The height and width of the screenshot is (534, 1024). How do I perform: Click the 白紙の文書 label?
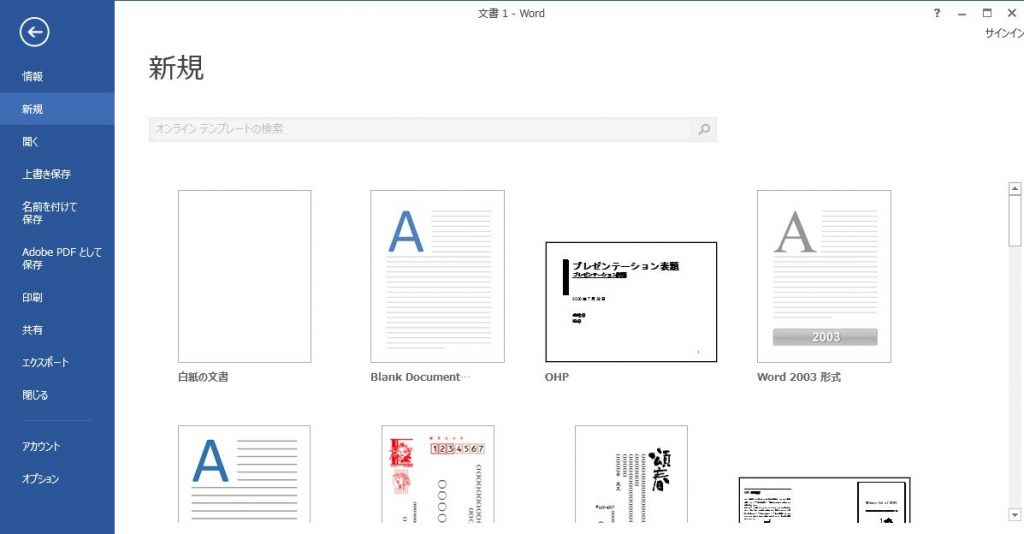click(203, 377)
